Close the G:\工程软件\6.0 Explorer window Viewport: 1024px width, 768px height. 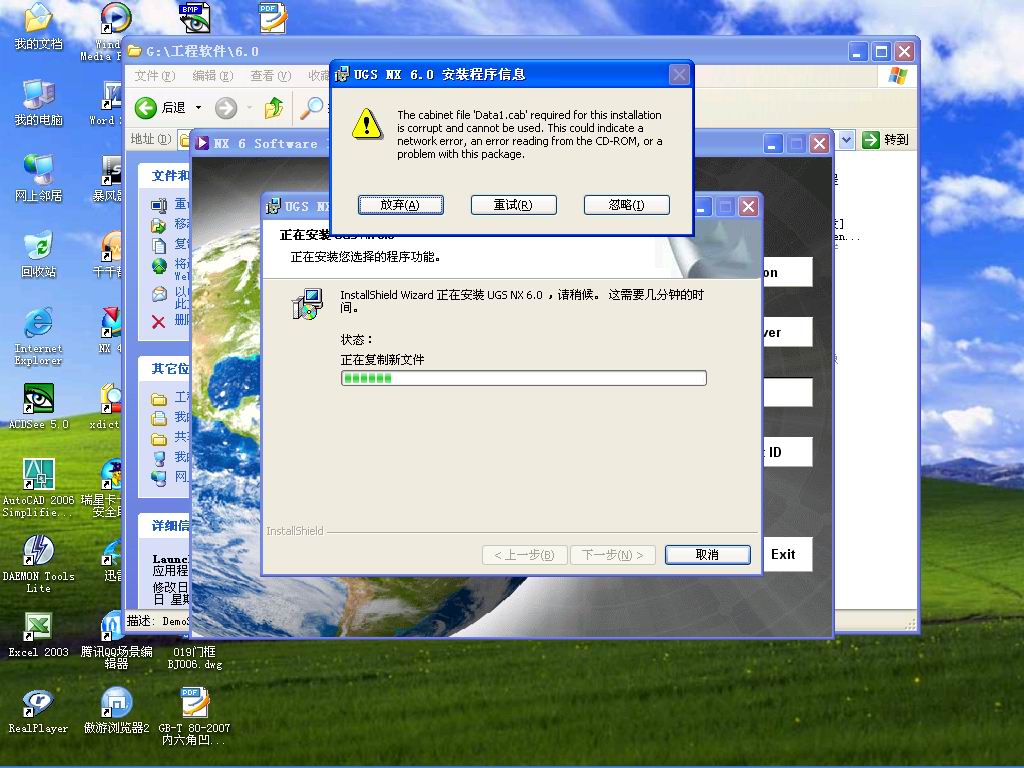click(x=904, y=51)
